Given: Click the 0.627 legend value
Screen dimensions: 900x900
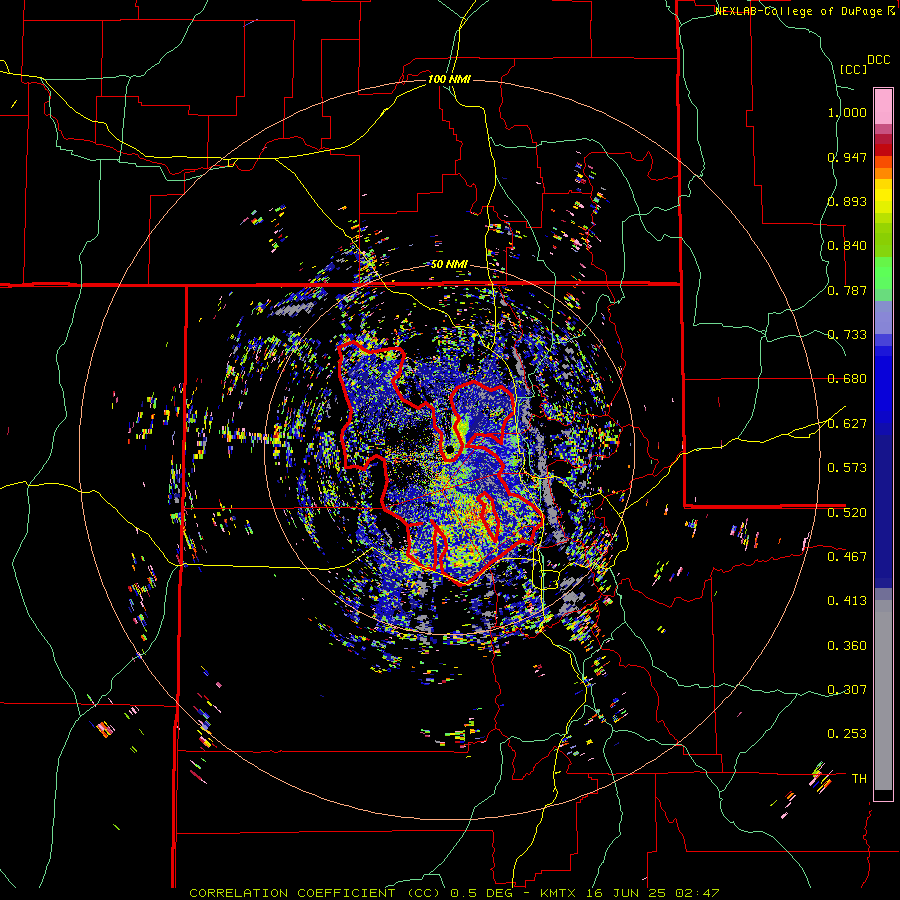Looking at the screenshot, I should tap(847, 424).
